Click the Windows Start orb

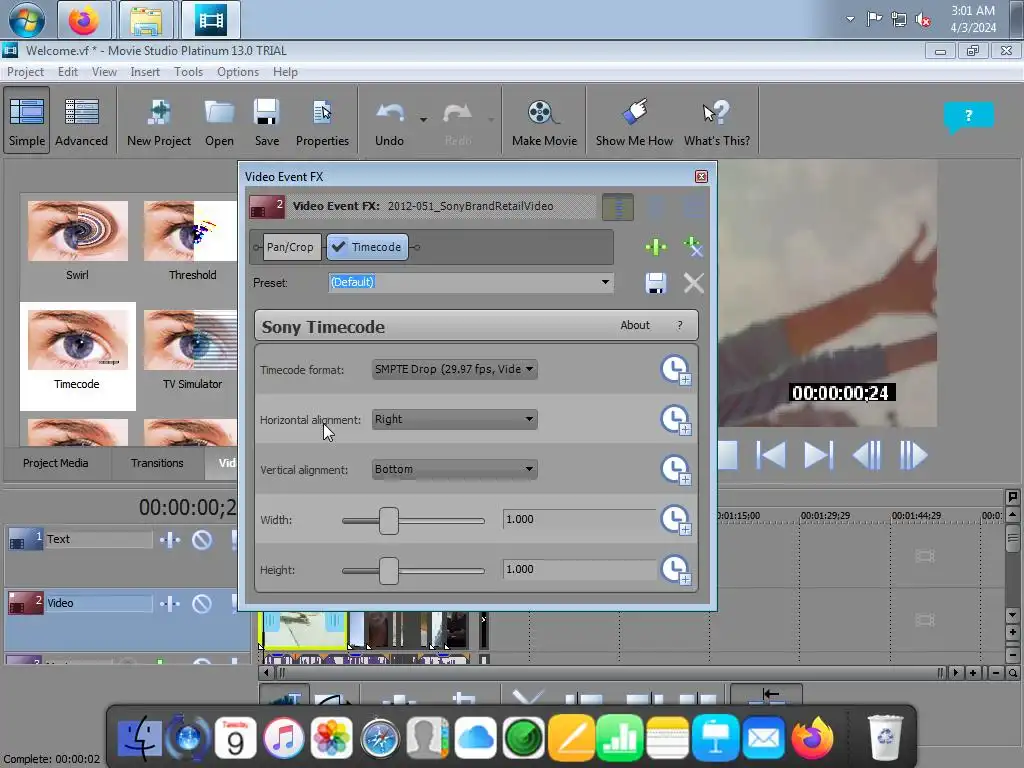27,20
